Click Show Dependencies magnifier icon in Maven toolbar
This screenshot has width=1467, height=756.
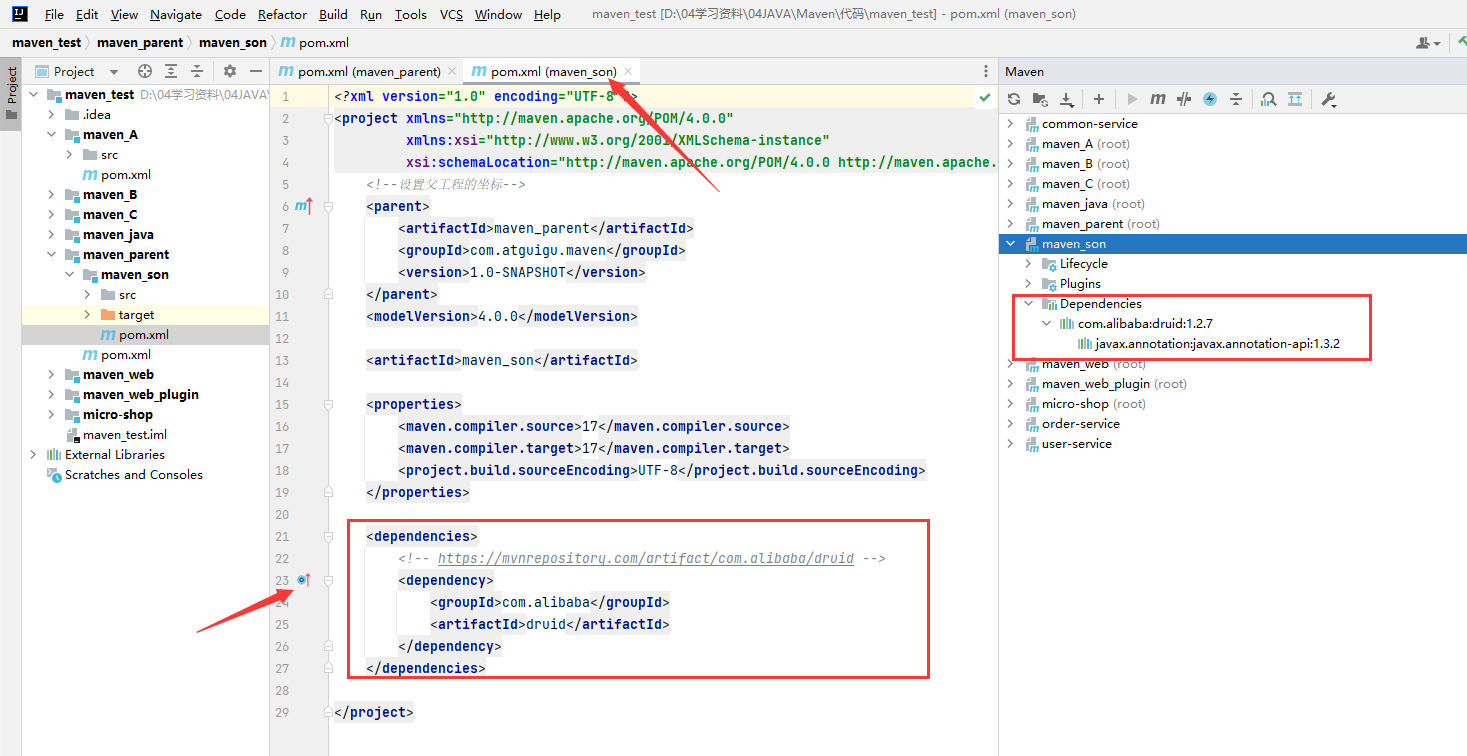1268,99
